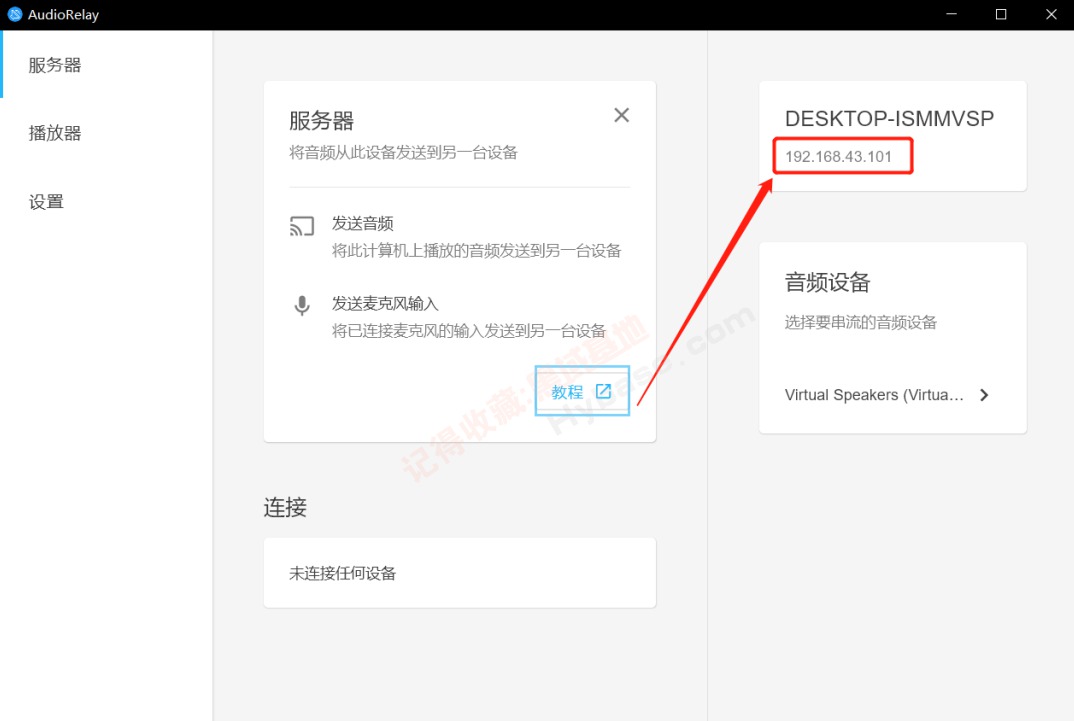Click the 连接 section heading

pyautogui.click(x=285, y=507)
